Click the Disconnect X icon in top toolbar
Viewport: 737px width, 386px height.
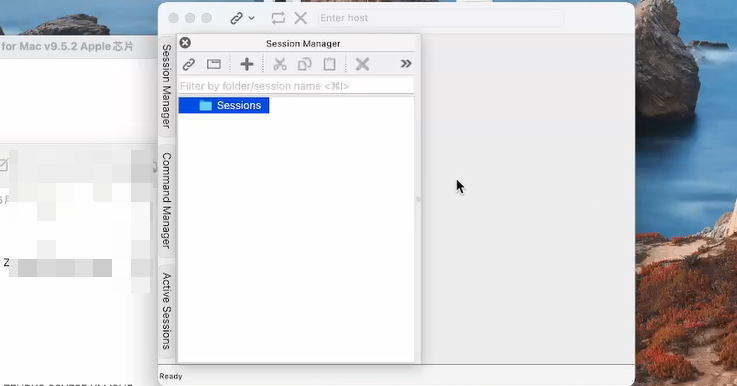coord(301,18)
